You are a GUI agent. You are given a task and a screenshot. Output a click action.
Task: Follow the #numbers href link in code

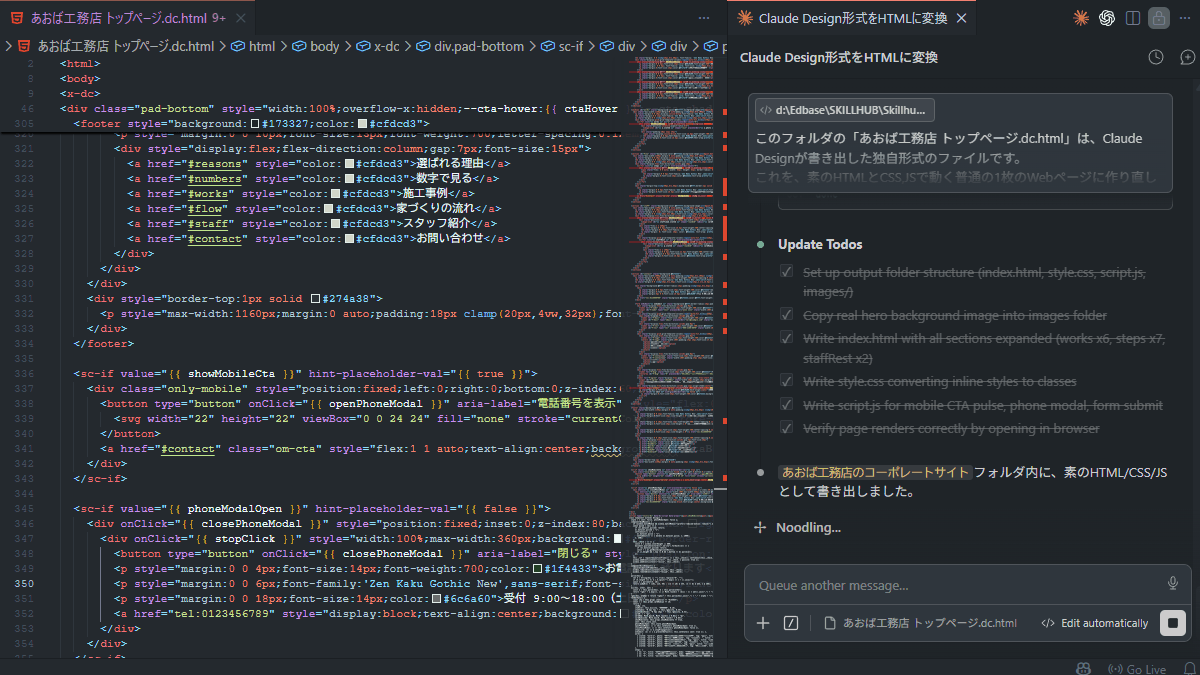[x=215, y=178]
